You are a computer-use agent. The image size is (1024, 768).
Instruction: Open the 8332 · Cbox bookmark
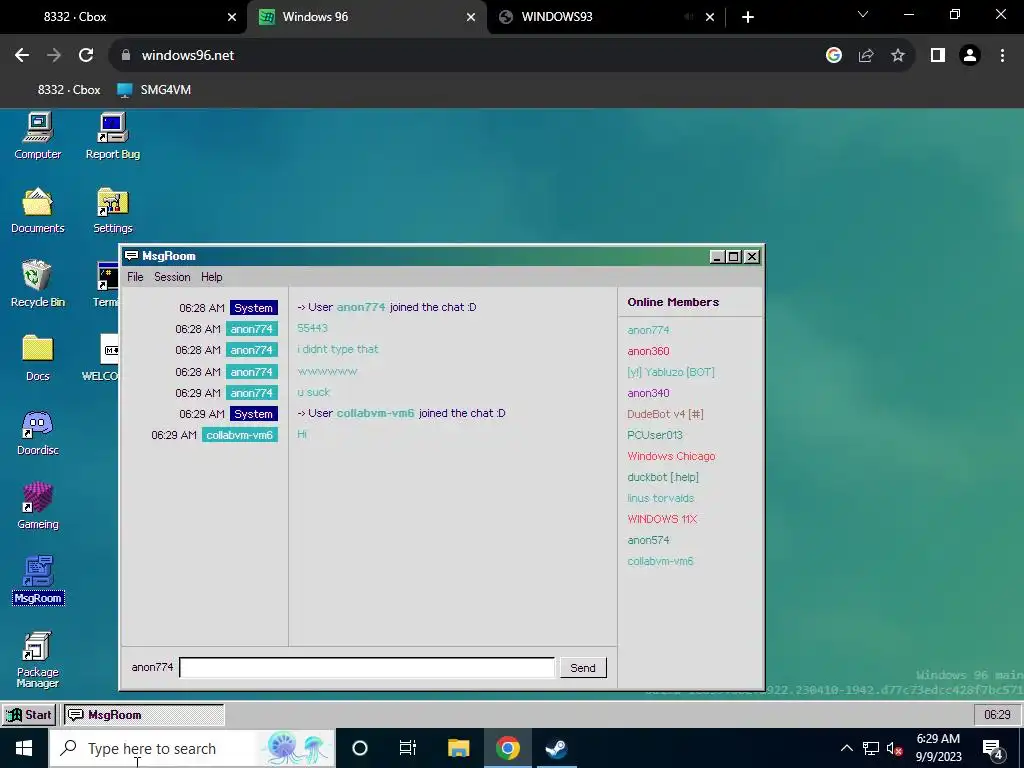(69, 89)
